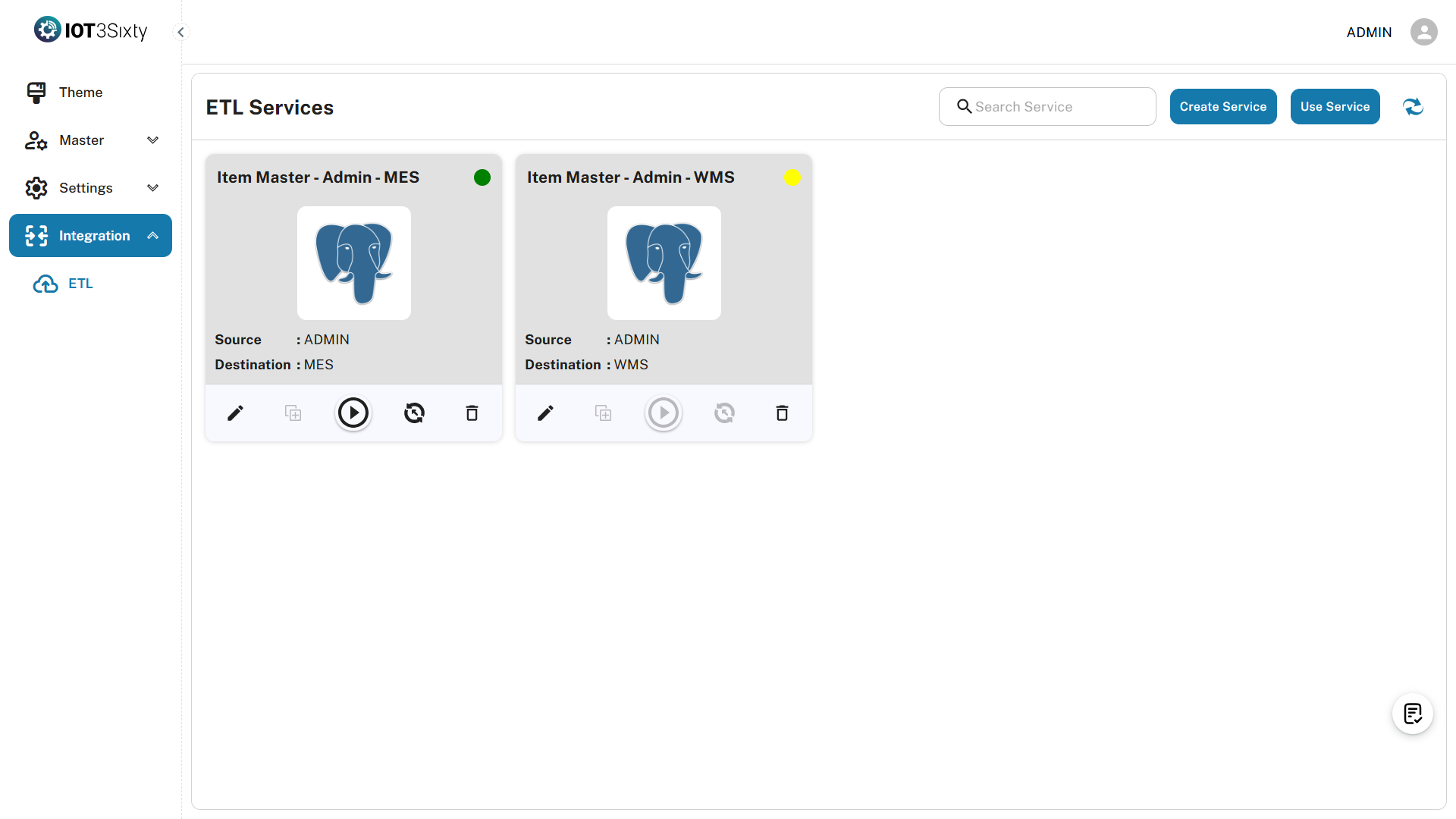1456x819 pixels.
Task: Collapse the sidebar with the arrow
Action: pos(180,32)
